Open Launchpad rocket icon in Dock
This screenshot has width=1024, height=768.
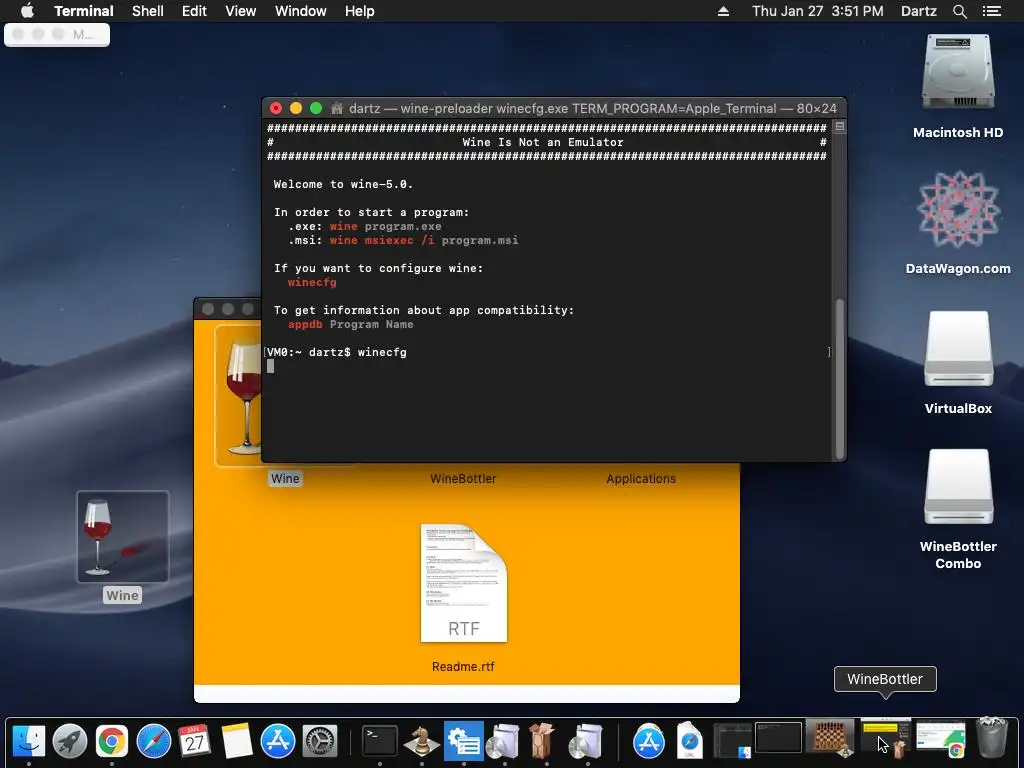click(70, 741)
